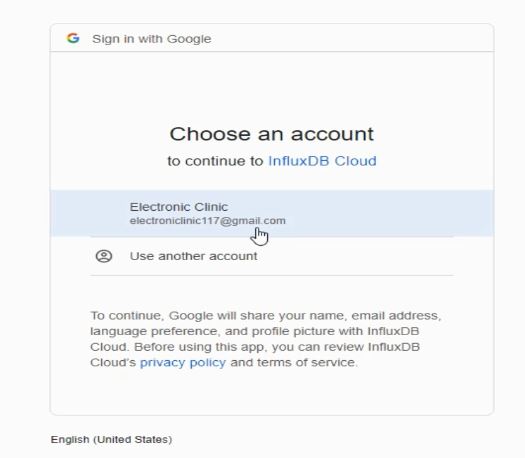Screen dimensions: 525x458
Task: Click the person icon beside Use another account
Action: tap(104, 256)
